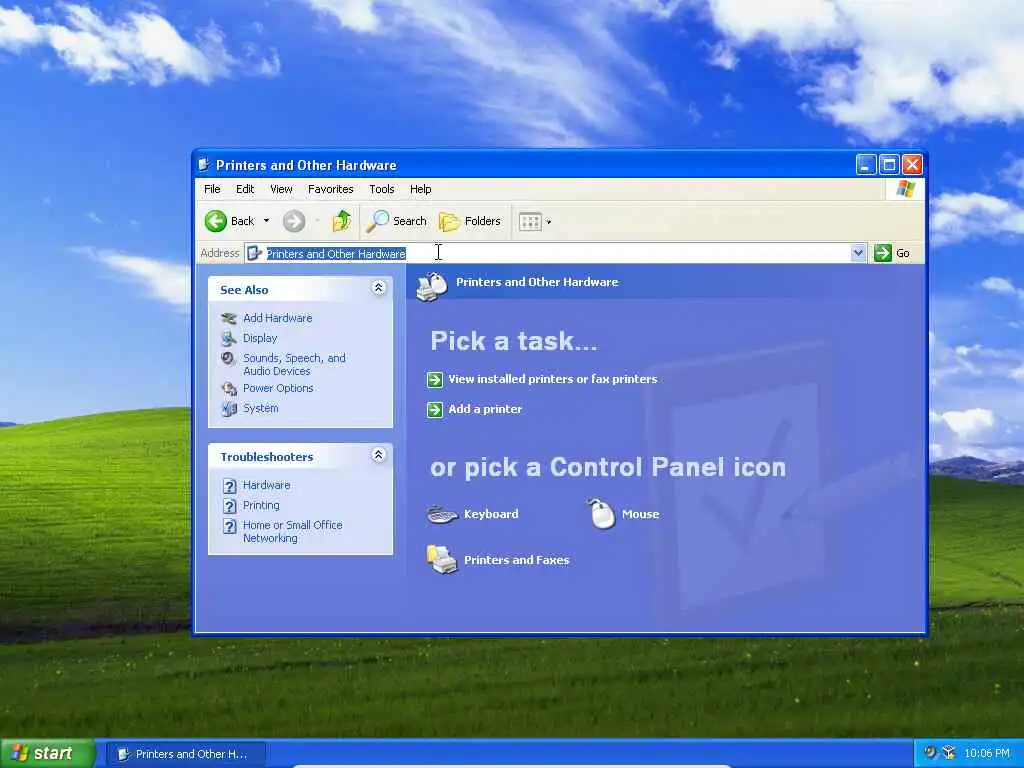Open the Mouse text link
The width and height of the screenshot is (1024, 768).
click(640, 514)
